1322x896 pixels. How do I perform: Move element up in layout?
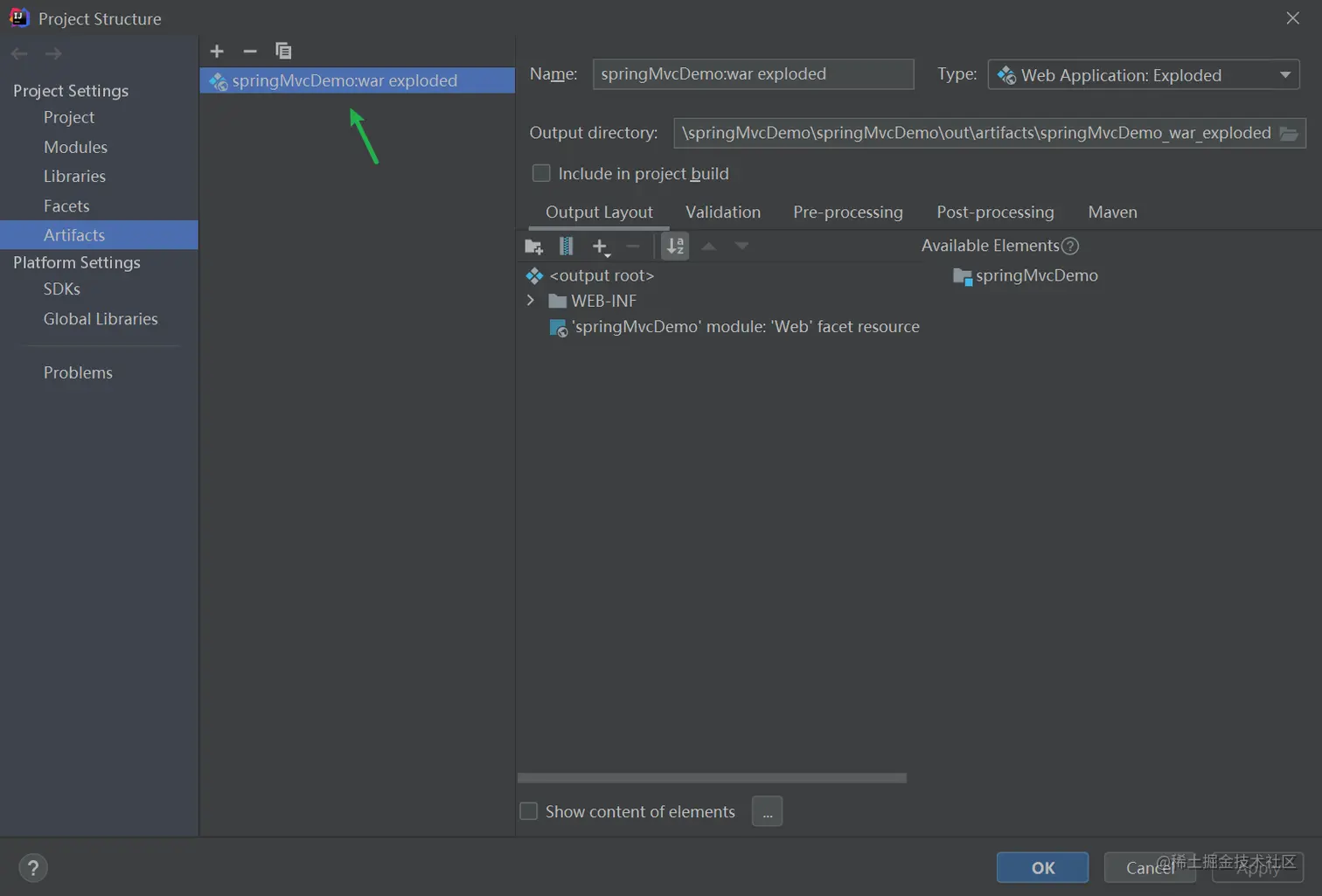[709, 247]
